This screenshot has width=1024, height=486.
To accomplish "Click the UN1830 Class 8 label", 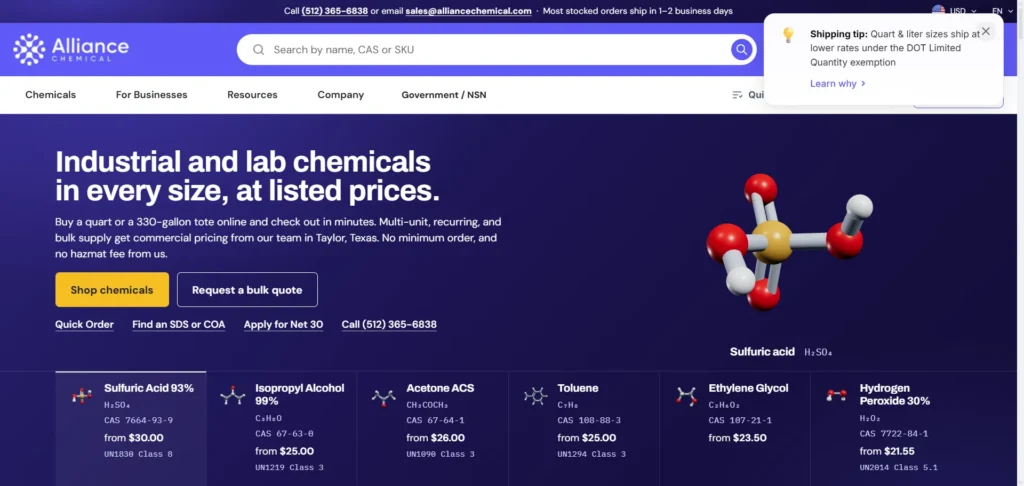I will 138,454.
